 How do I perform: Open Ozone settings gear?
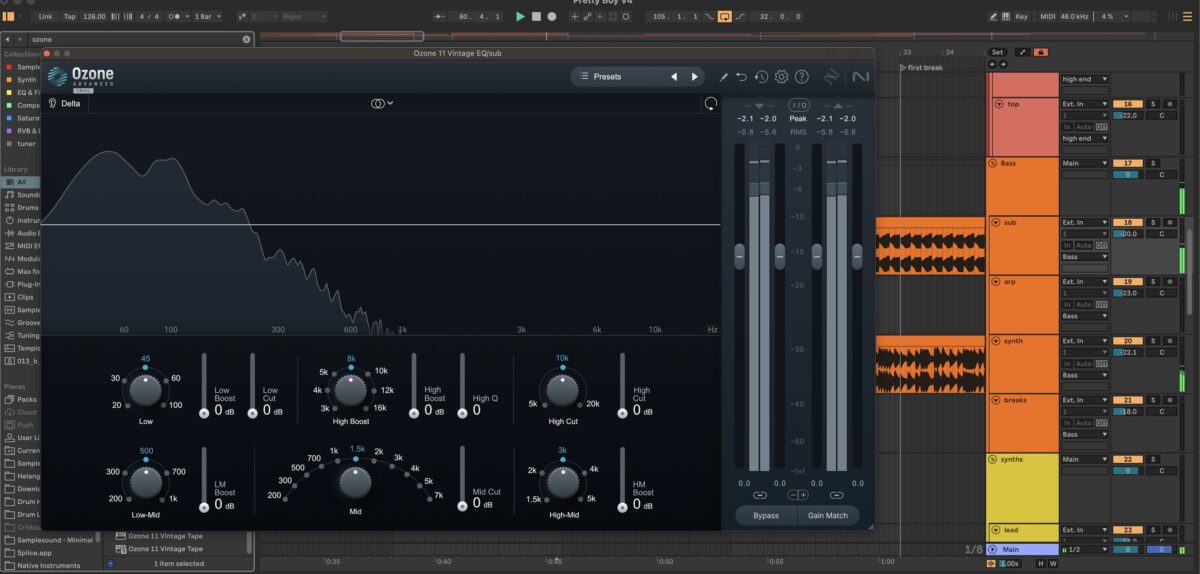tap(782, 77)
